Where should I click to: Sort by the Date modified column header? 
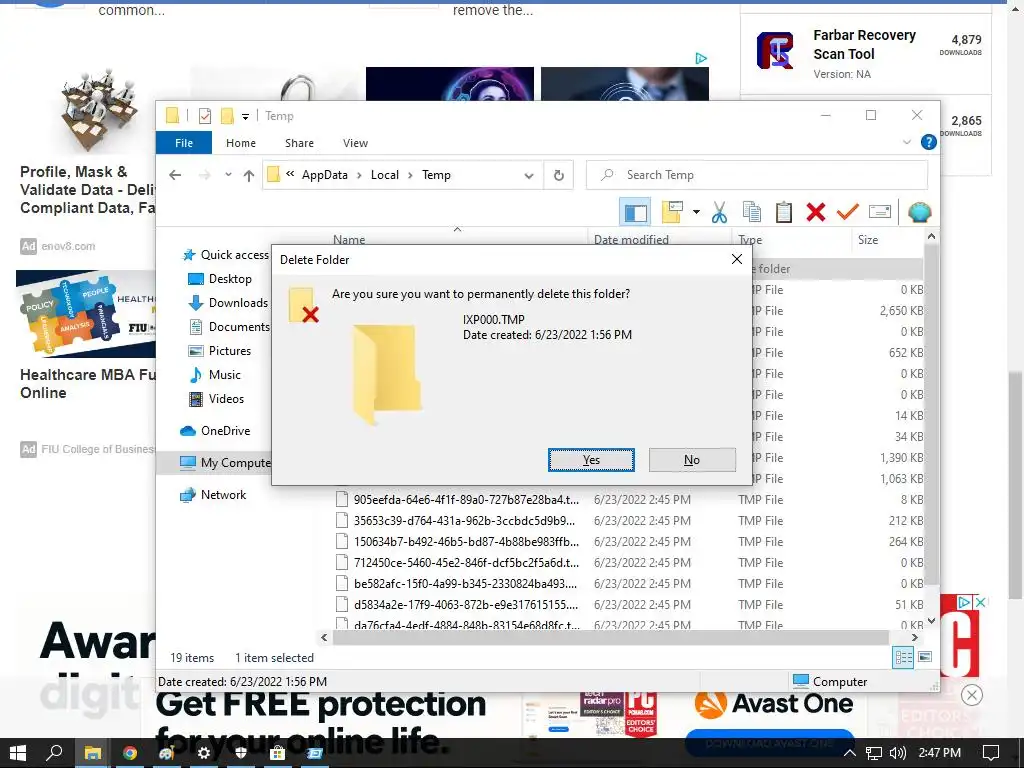point(631,240)
